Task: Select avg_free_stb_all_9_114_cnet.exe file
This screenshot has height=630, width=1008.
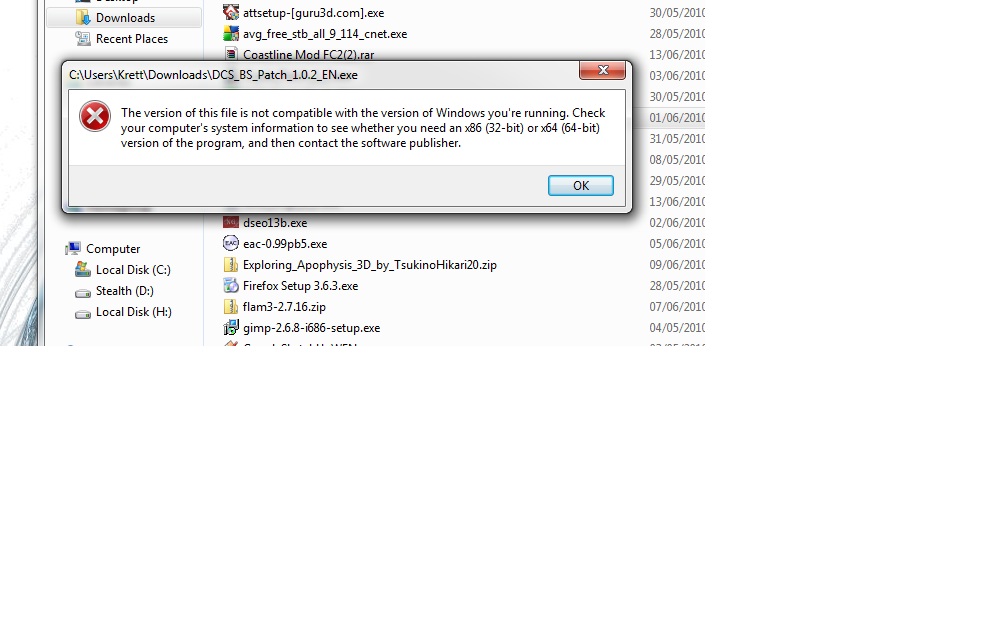Action: pyautogui.click(x=325, y=34)
